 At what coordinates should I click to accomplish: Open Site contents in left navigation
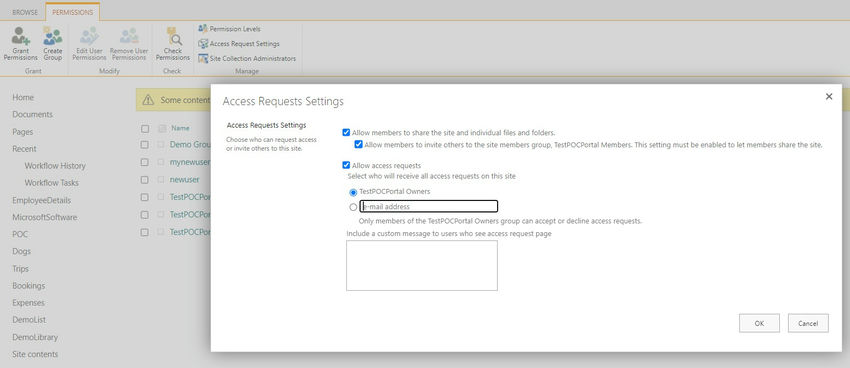click(x=35, y=354)
